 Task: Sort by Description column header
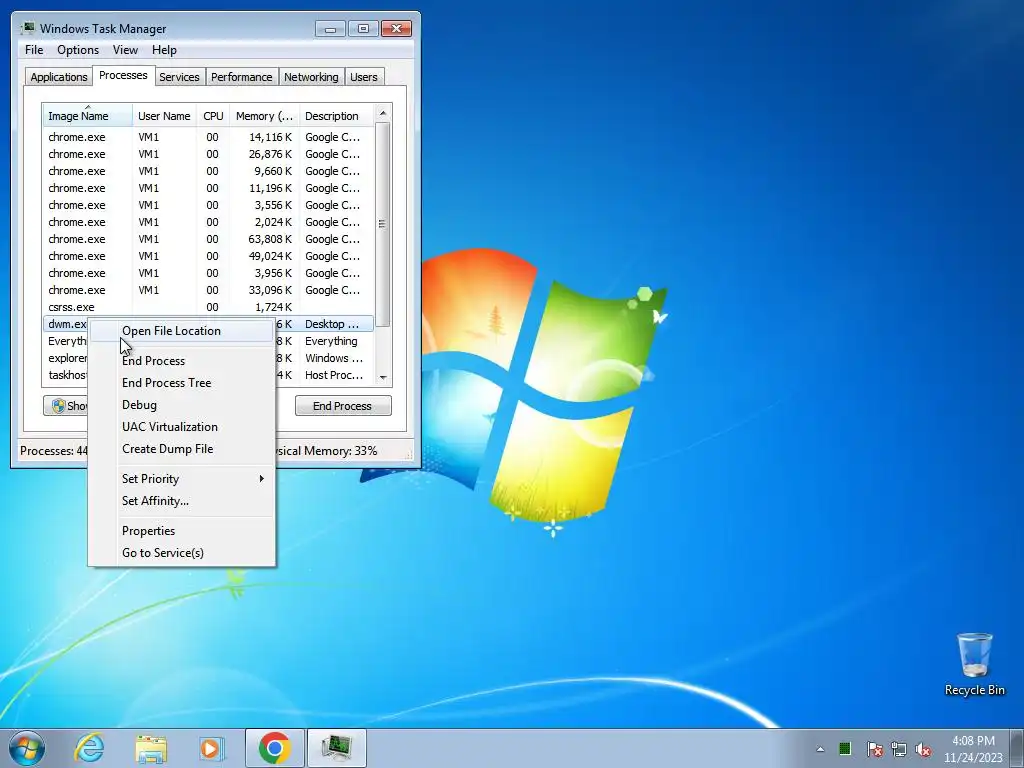pos(336,116)
